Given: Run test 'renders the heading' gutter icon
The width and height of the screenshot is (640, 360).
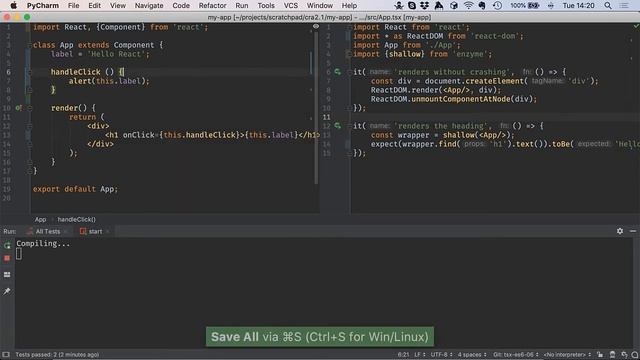Looking at the screenshot, I should (x=338, y=126).
